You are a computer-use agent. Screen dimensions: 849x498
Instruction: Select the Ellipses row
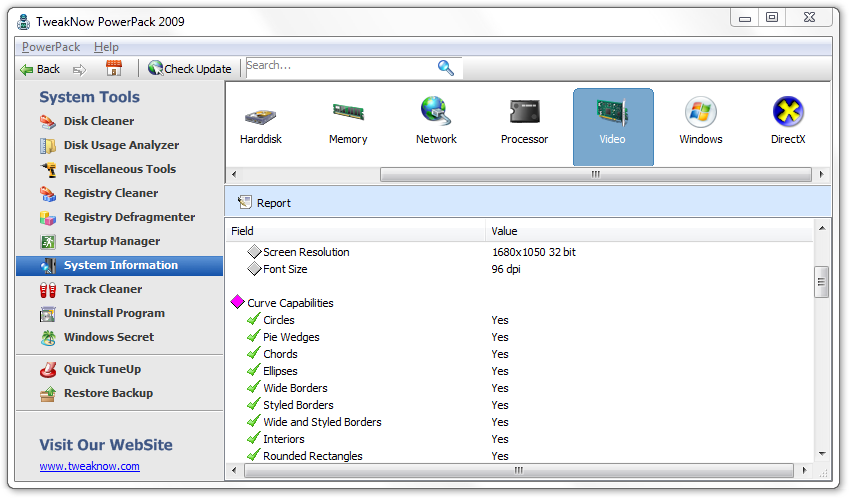tap(520, 371)
